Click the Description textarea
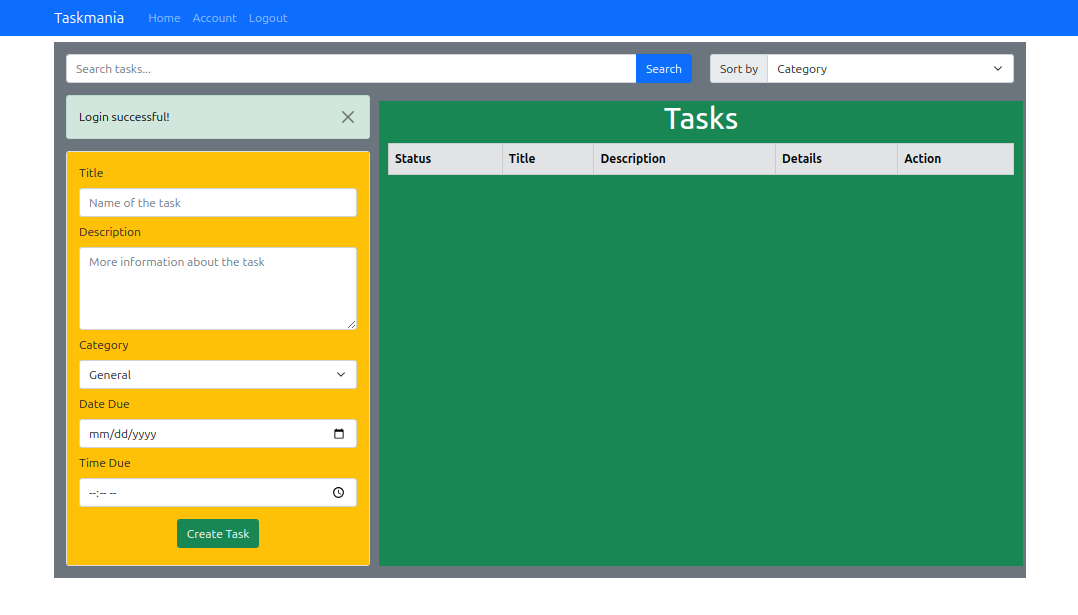 217,288
